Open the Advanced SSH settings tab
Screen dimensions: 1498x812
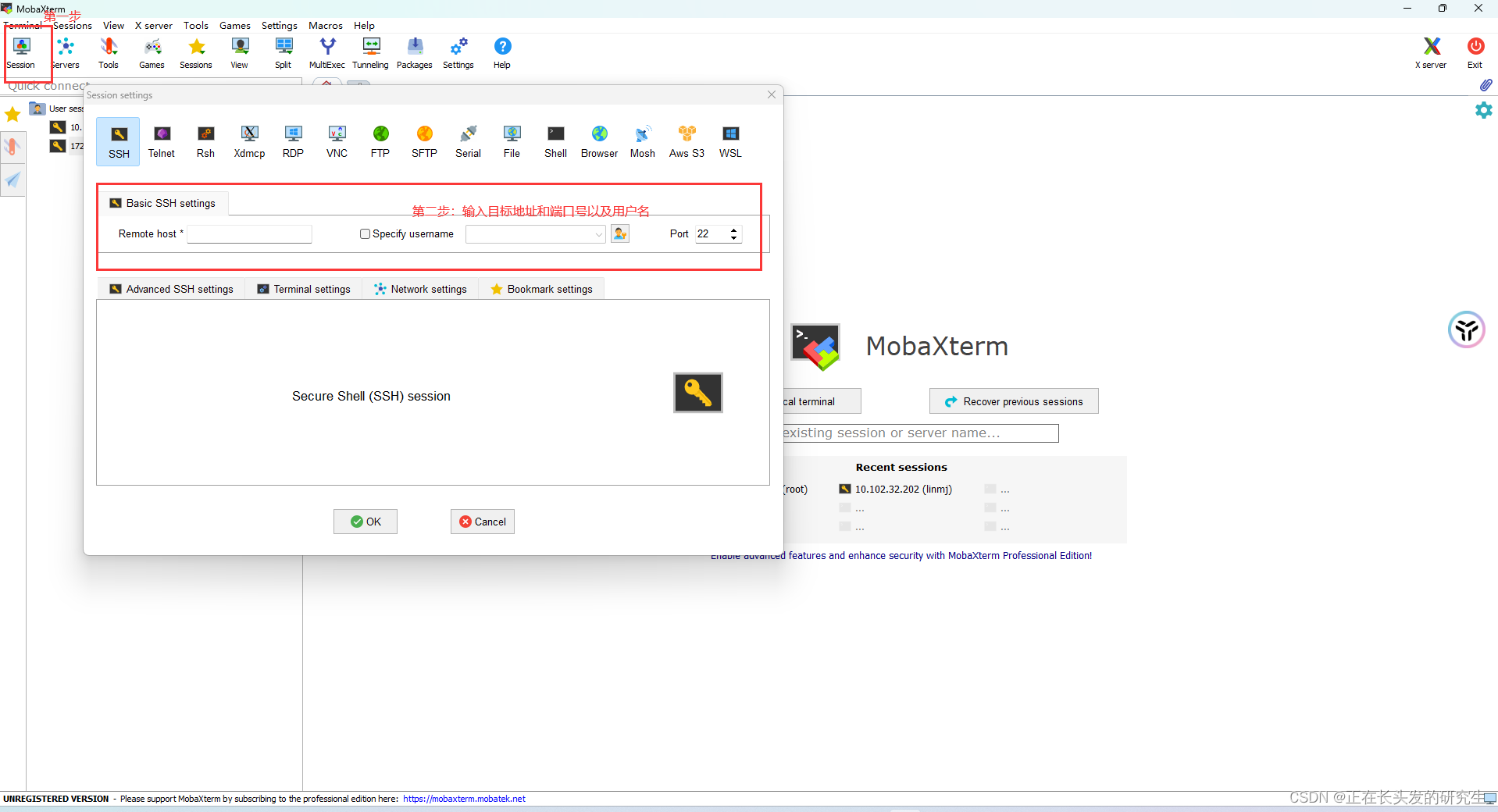click(x=171, y=289)
